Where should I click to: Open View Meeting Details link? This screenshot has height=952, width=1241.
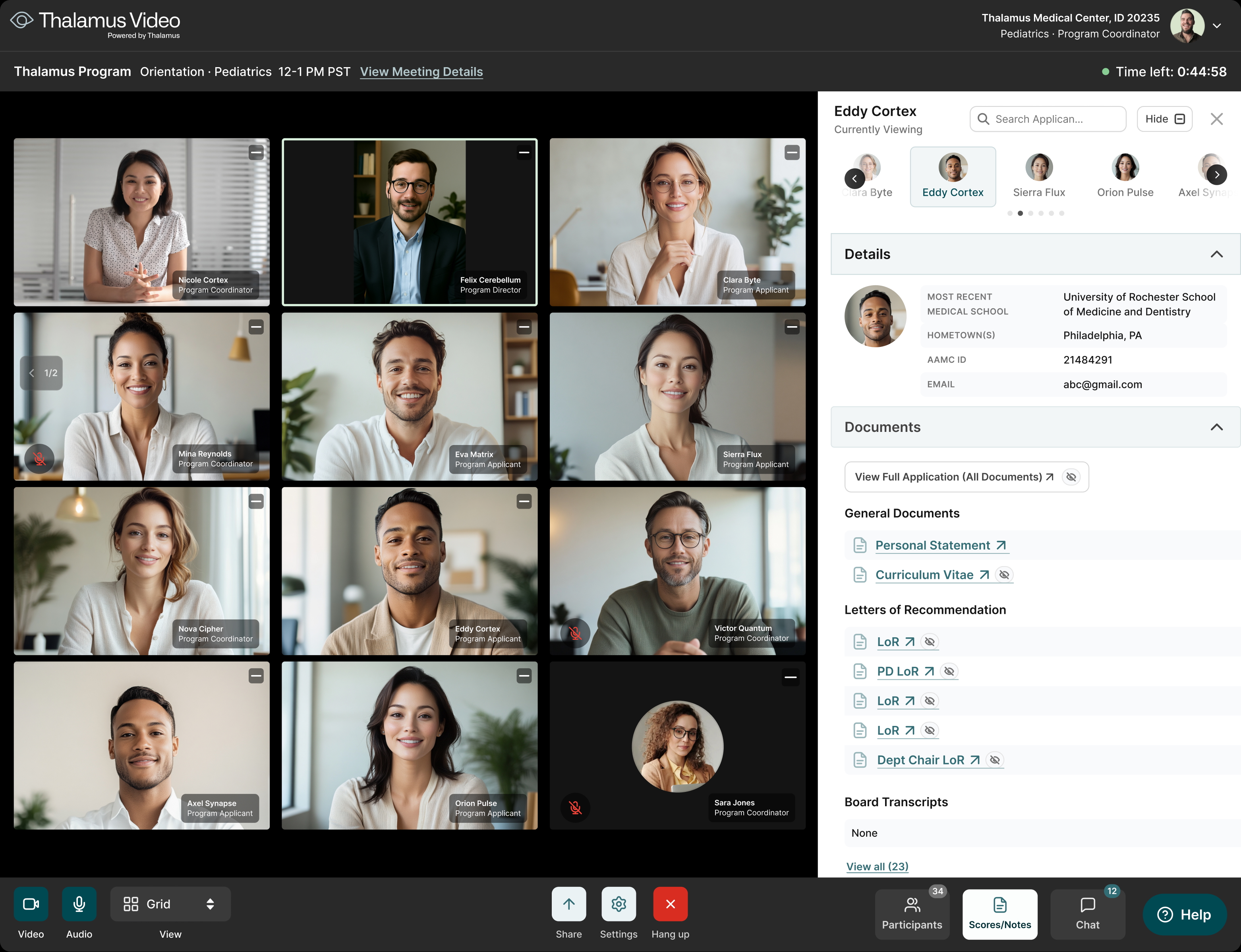(x=421, y=72)
